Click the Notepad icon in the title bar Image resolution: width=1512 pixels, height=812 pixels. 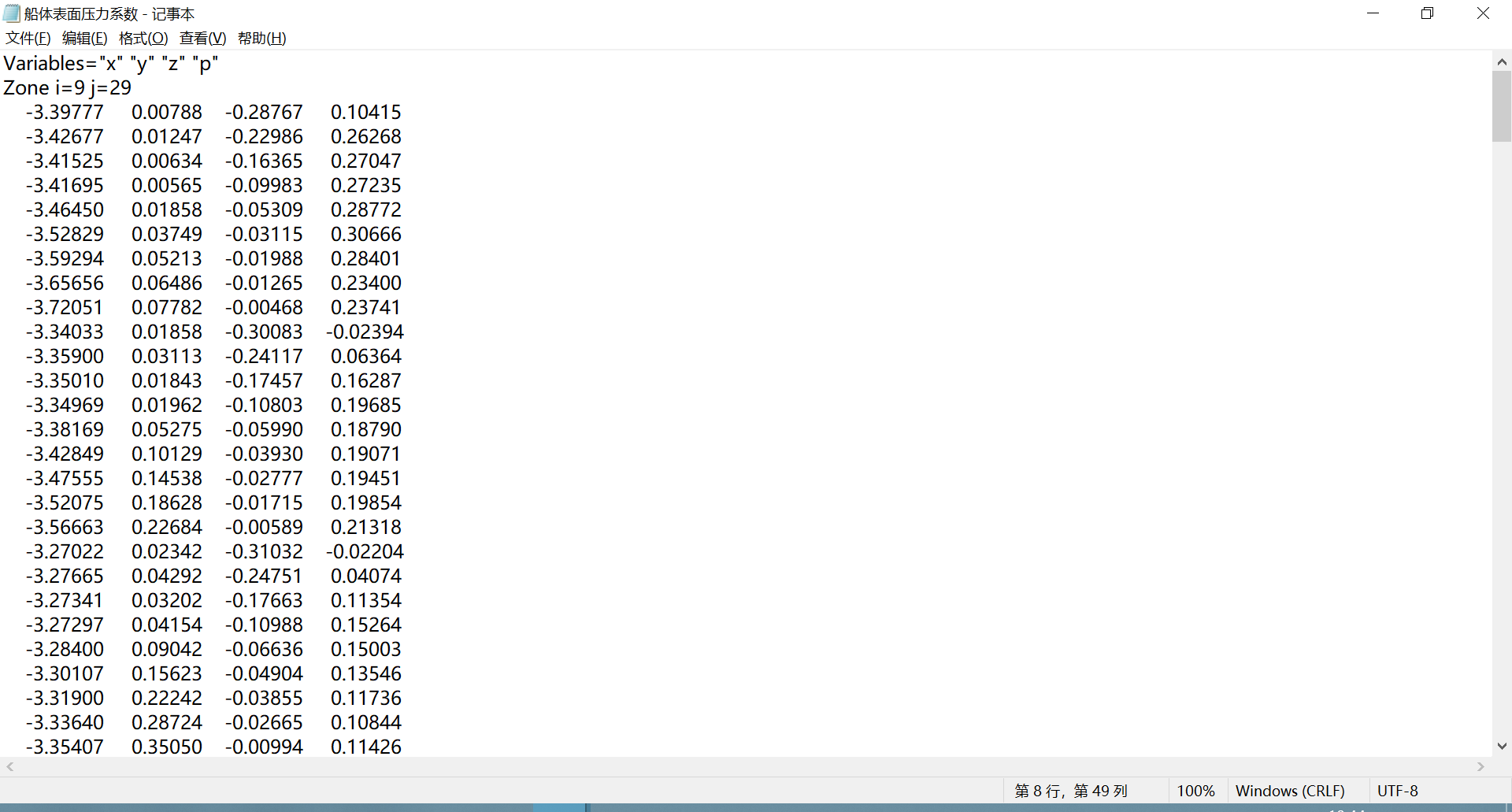point(12,13)
